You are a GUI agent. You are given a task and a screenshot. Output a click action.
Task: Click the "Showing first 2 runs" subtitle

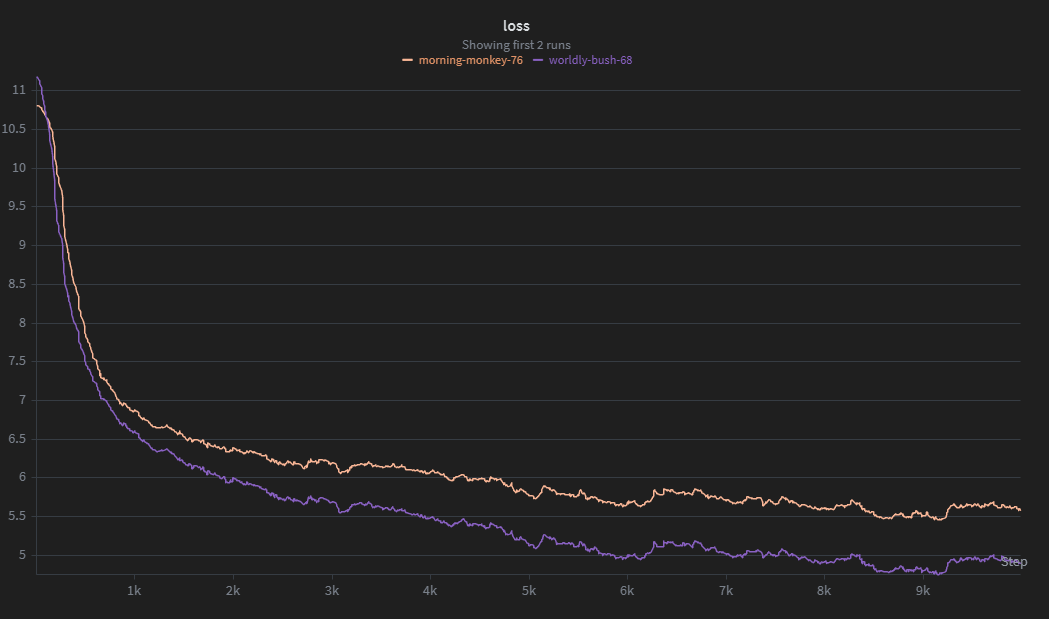(516, 45)
